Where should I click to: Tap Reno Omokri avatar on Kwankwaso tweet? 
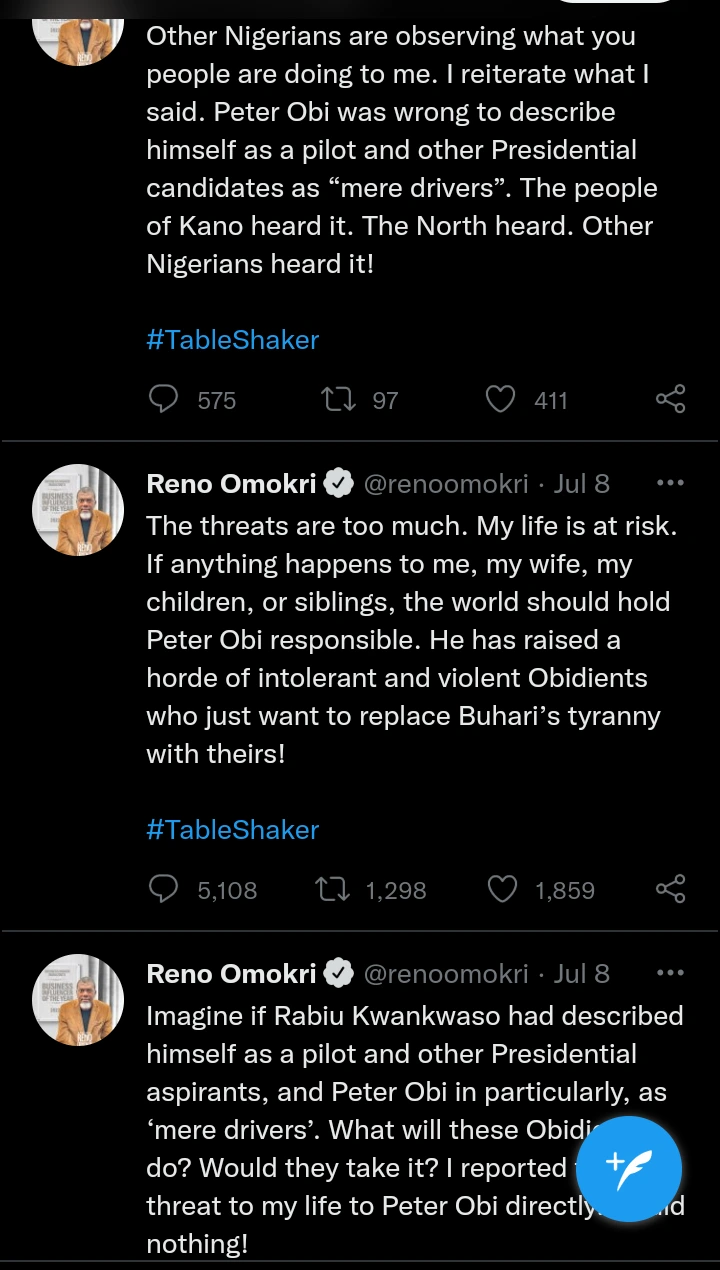pyautogui.click(x=78, y=1000)
